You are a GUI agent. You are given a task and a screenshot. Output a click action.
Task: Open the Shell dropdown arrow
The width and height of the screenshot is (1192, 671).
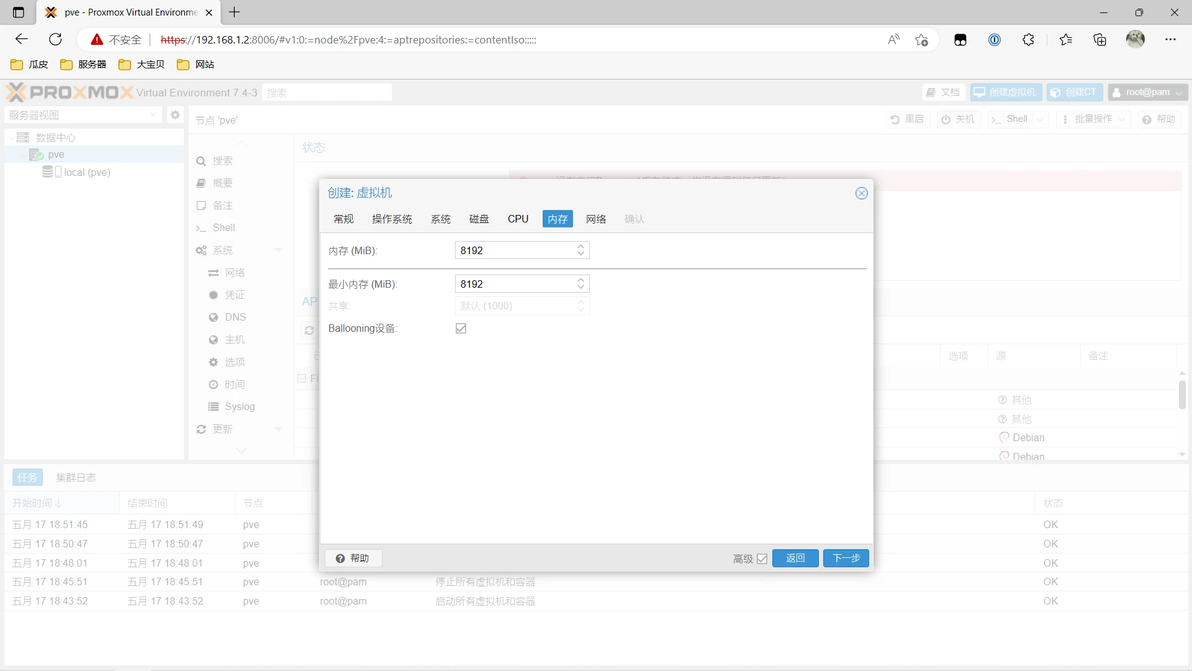(1040, 119)
